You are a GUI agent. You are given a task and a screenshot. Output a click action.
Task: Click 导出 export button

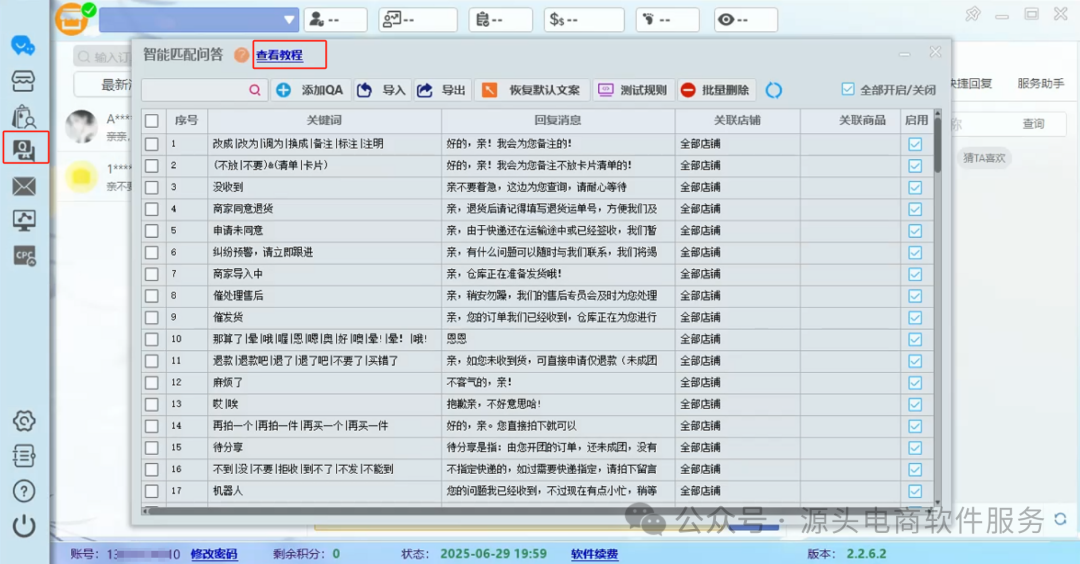point(442,90)
